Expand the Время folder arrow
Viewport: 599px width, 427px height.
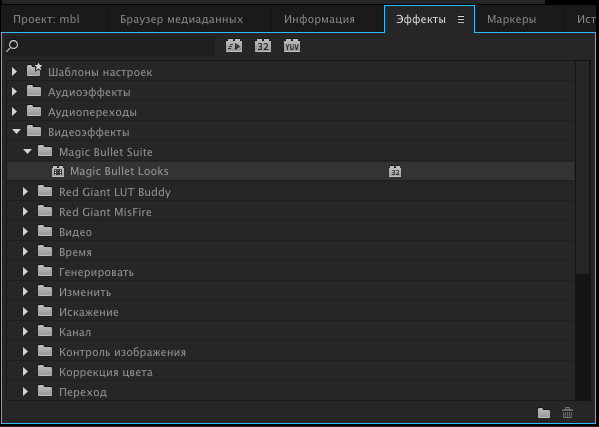pyautogui.click(x=26, y=251)
